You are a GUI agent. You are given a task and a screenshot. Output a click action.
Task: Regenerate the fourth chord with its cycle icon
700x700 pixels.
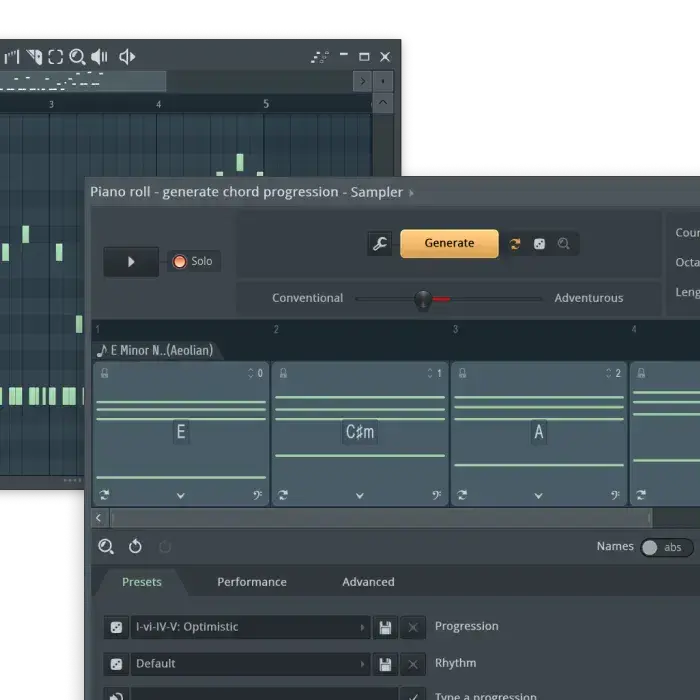(x=641, y=495)
